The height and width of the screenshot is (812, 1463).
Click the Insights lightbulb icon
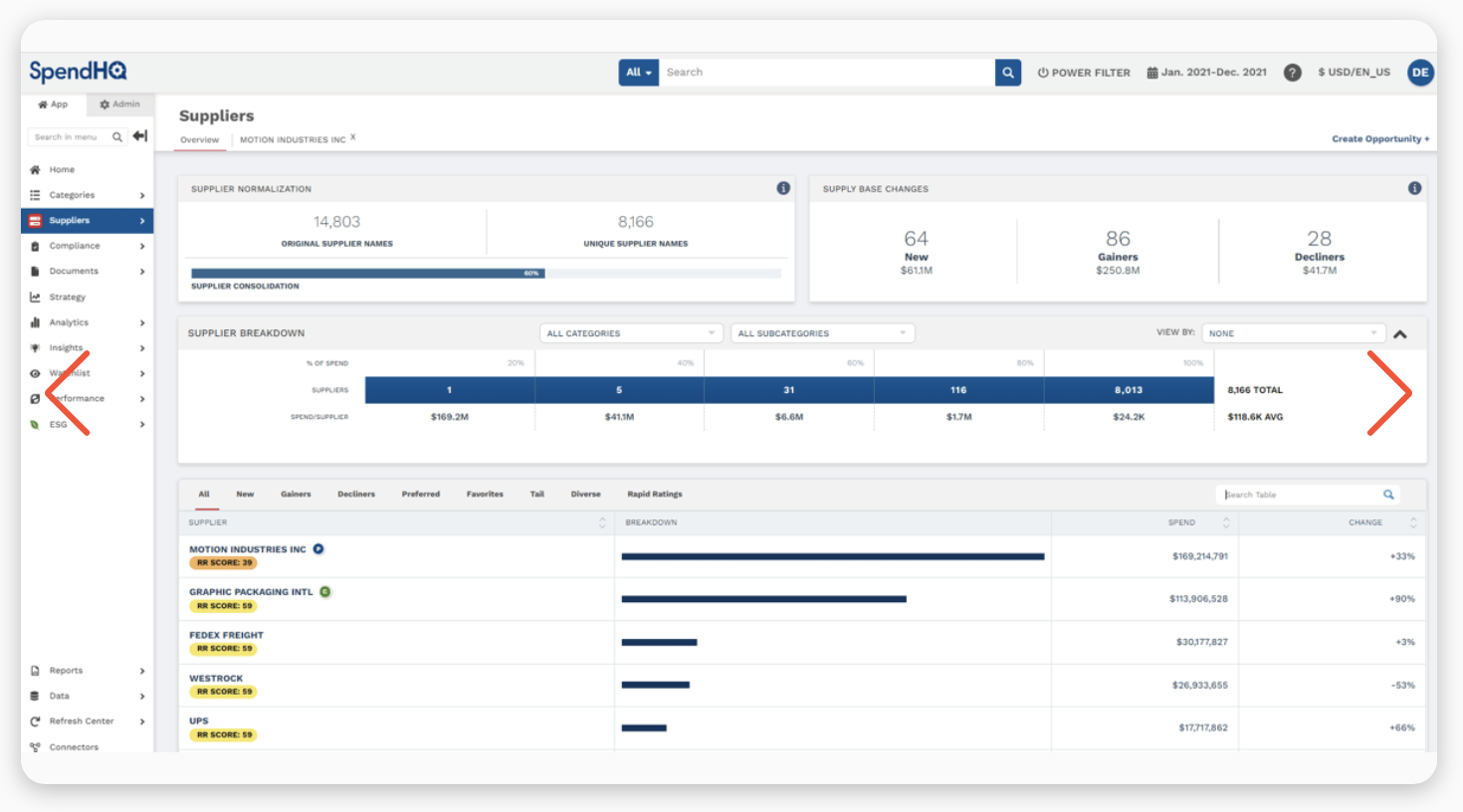point(35,348)
